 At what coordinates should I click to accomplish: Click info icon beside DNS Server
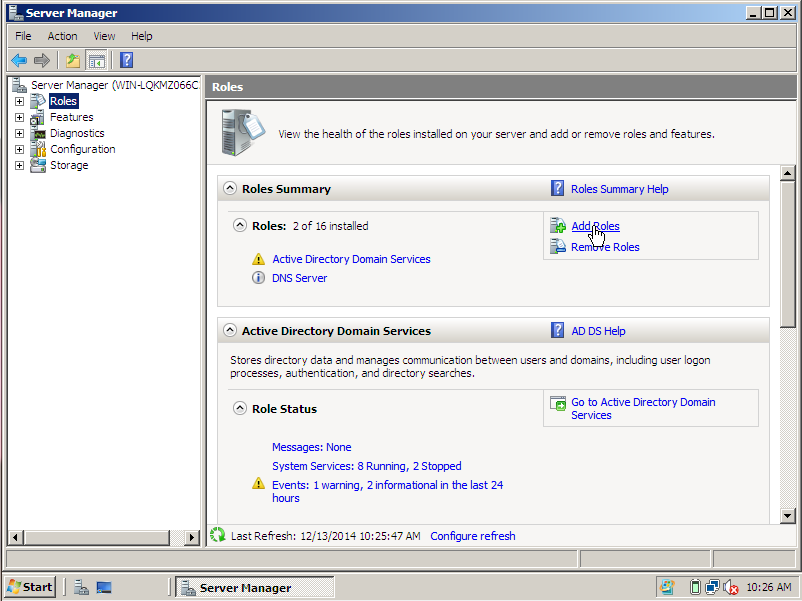(258, 278)
